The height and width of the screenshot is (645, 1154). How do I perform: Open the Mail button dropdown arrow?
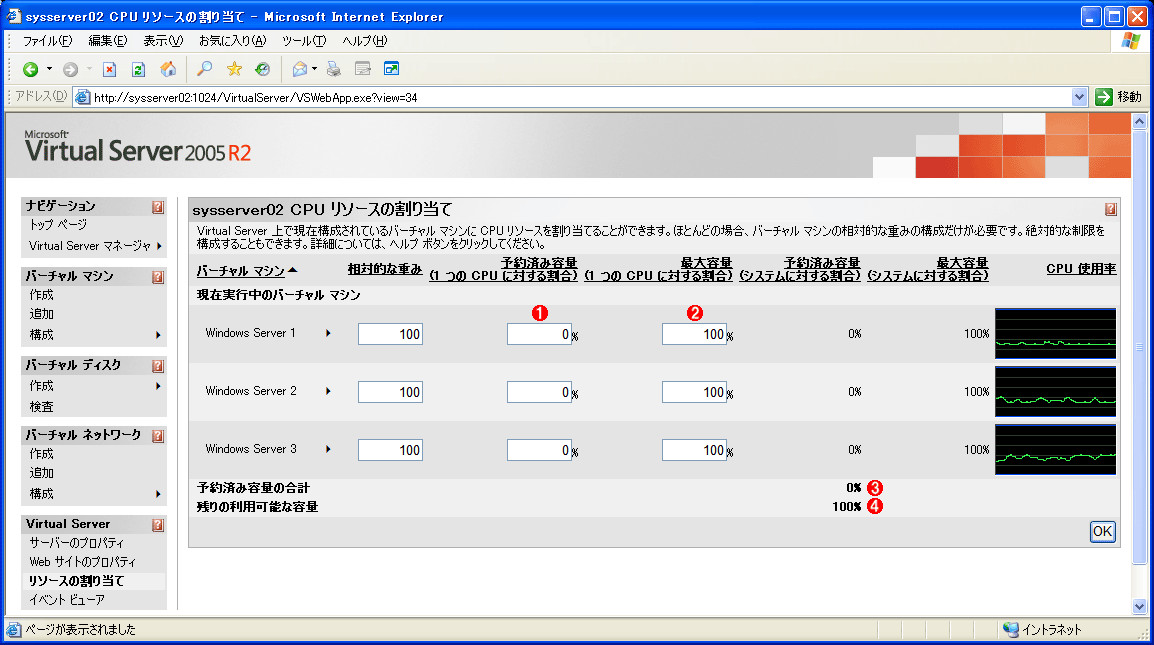314,69
